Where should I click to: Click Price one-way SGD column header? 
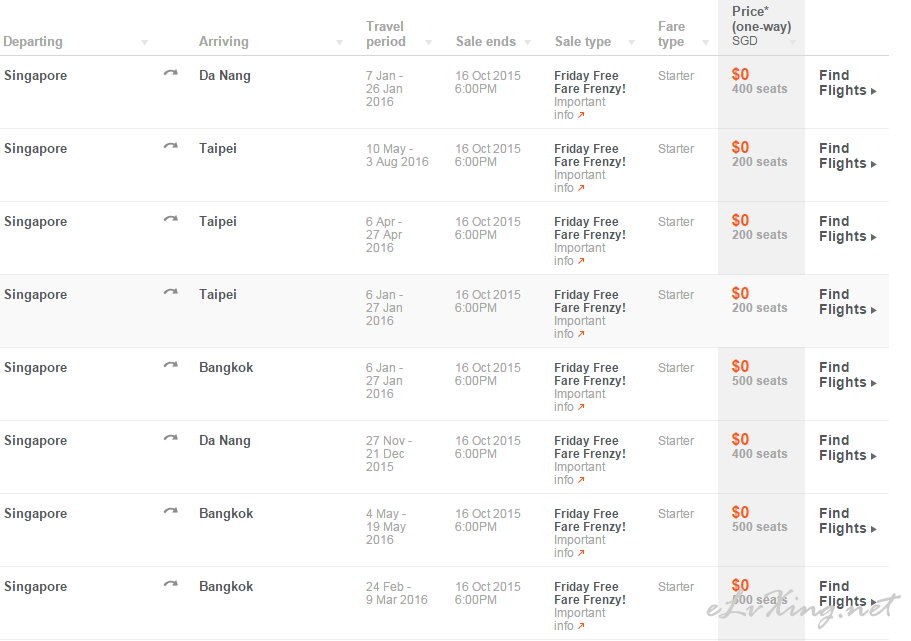761,26
